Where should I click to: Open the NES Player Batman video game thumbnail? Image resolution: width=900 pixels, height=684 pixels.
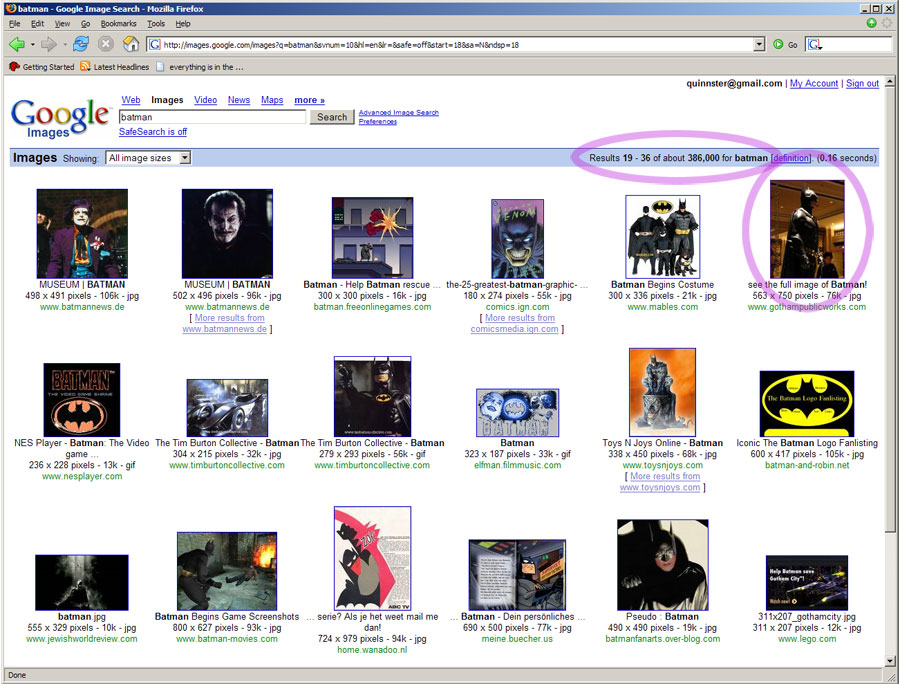[82, 400]
